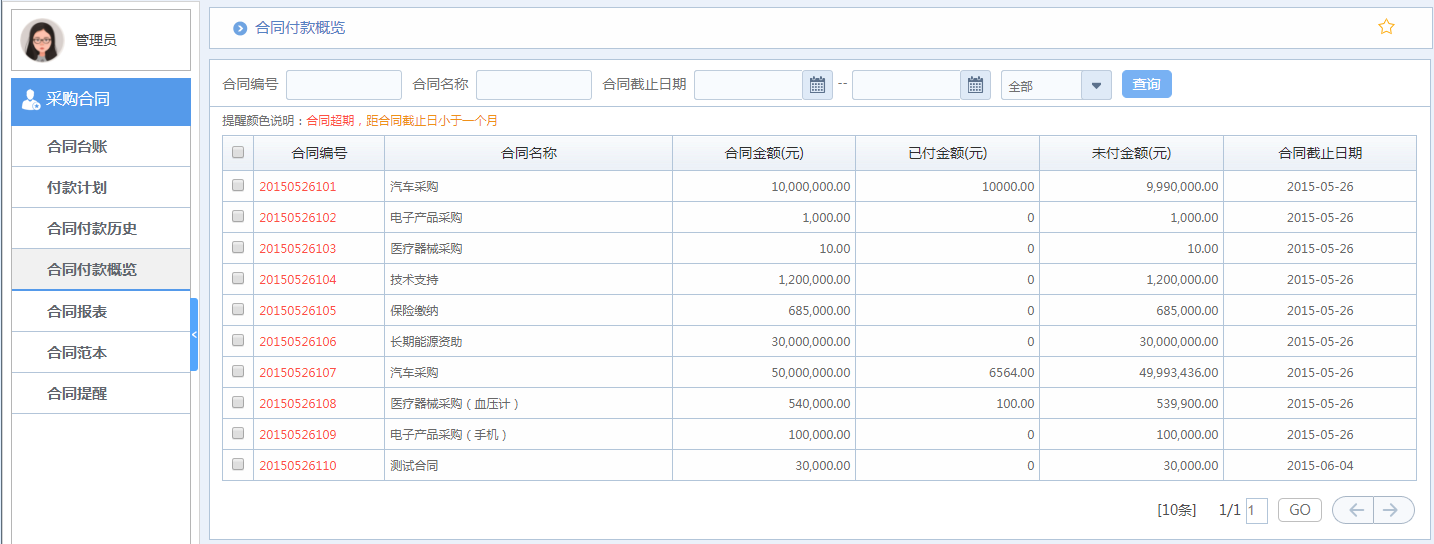Select 付款计划 from the sidebar
Image resolution: width=1434 pixels, height=544 pixels.
click(77, 187)
